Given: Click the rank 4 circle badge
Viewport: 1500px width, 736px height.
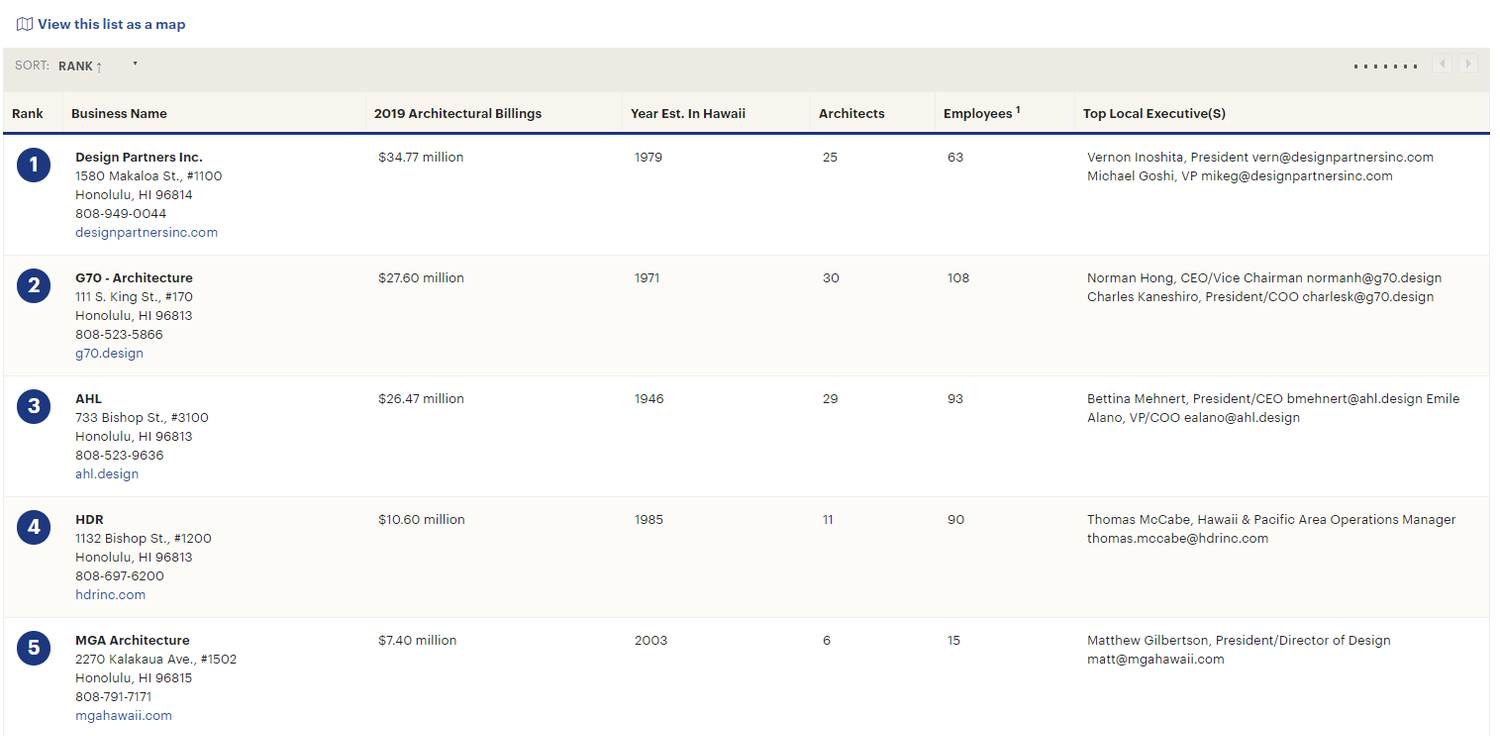Looking at the screenshot, I should (34, 527).
